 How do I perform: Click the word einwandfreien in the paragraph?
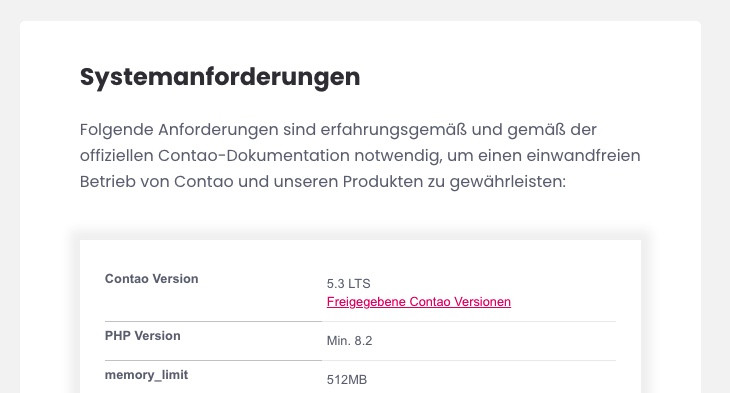[583, 156]
